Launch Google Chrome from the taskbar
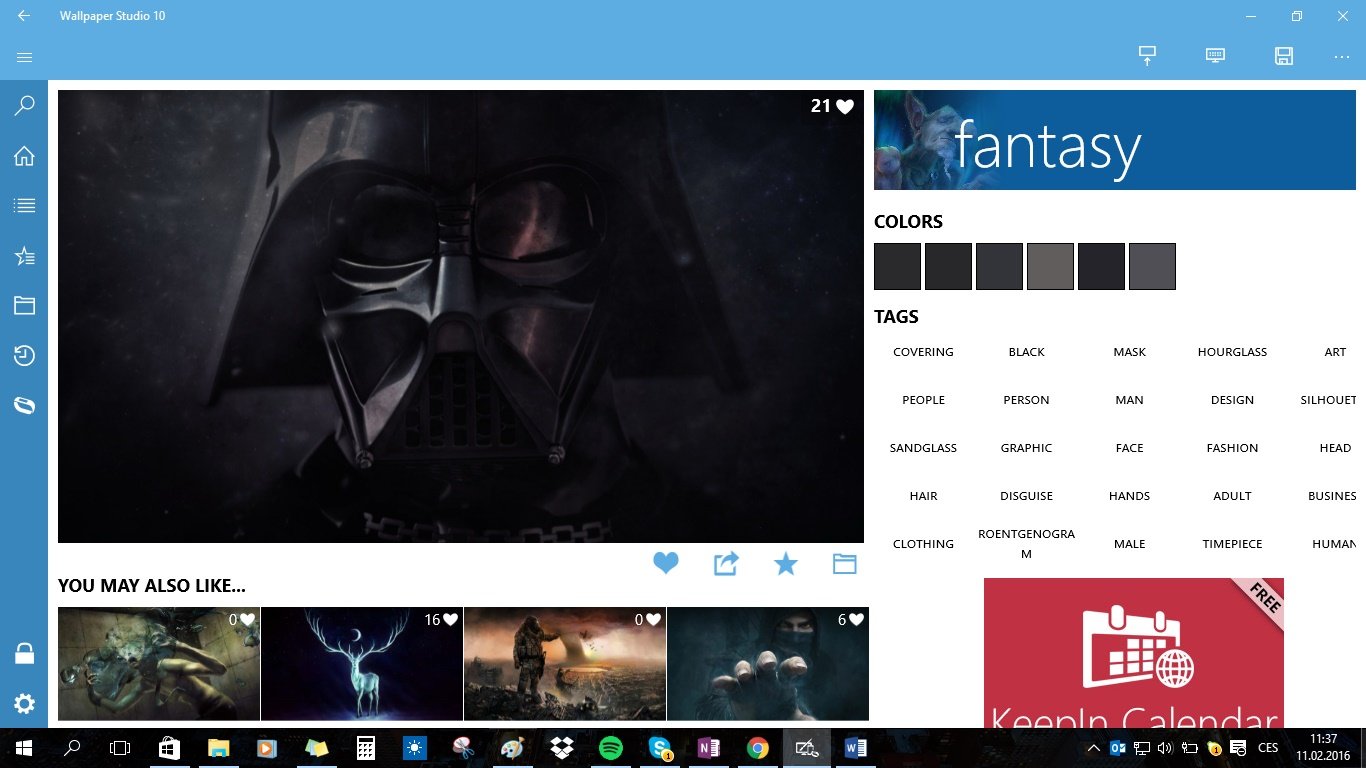Screen dimensions: 1366x768 758,748
